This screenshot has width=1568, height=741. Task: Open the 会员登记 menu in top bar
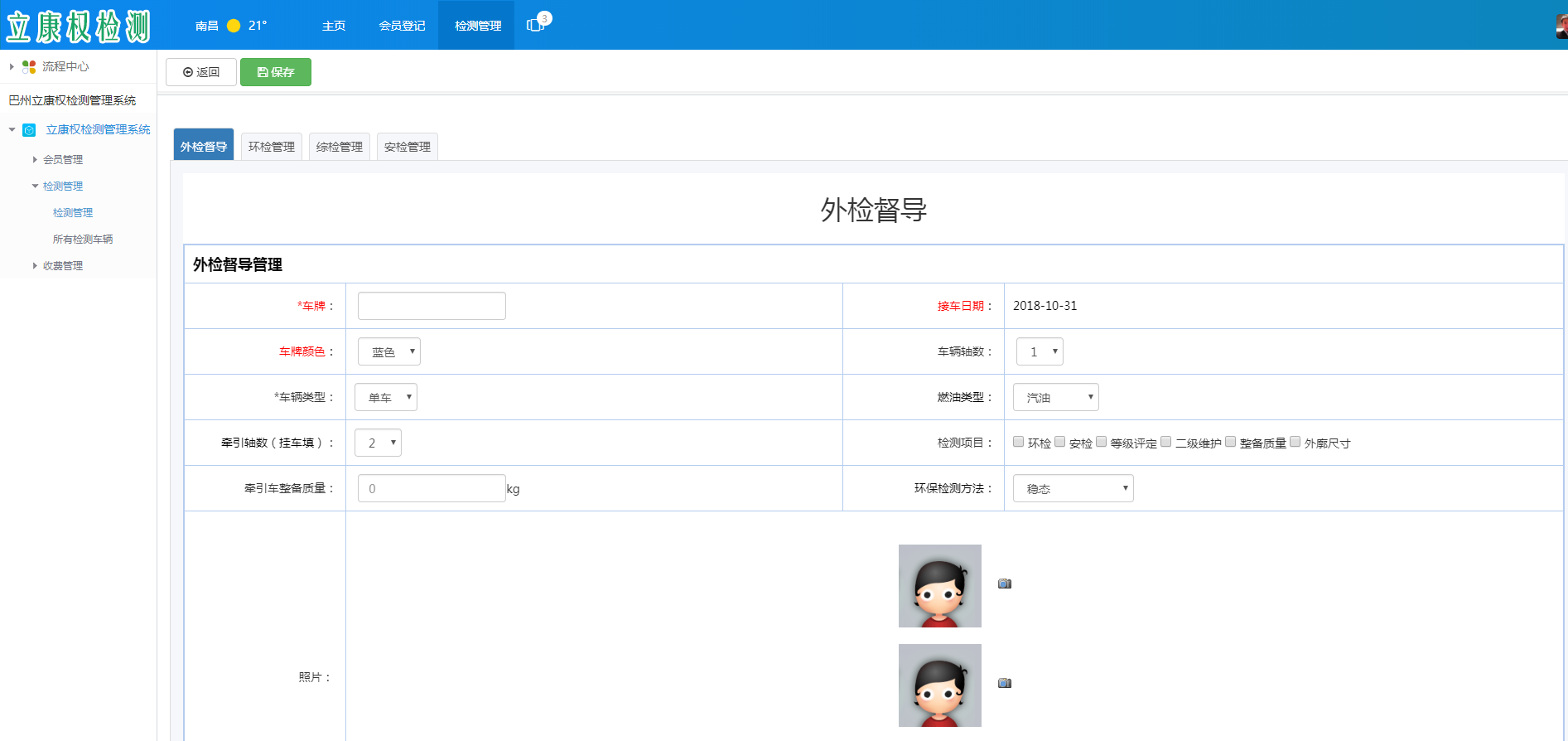coord(402,26)
